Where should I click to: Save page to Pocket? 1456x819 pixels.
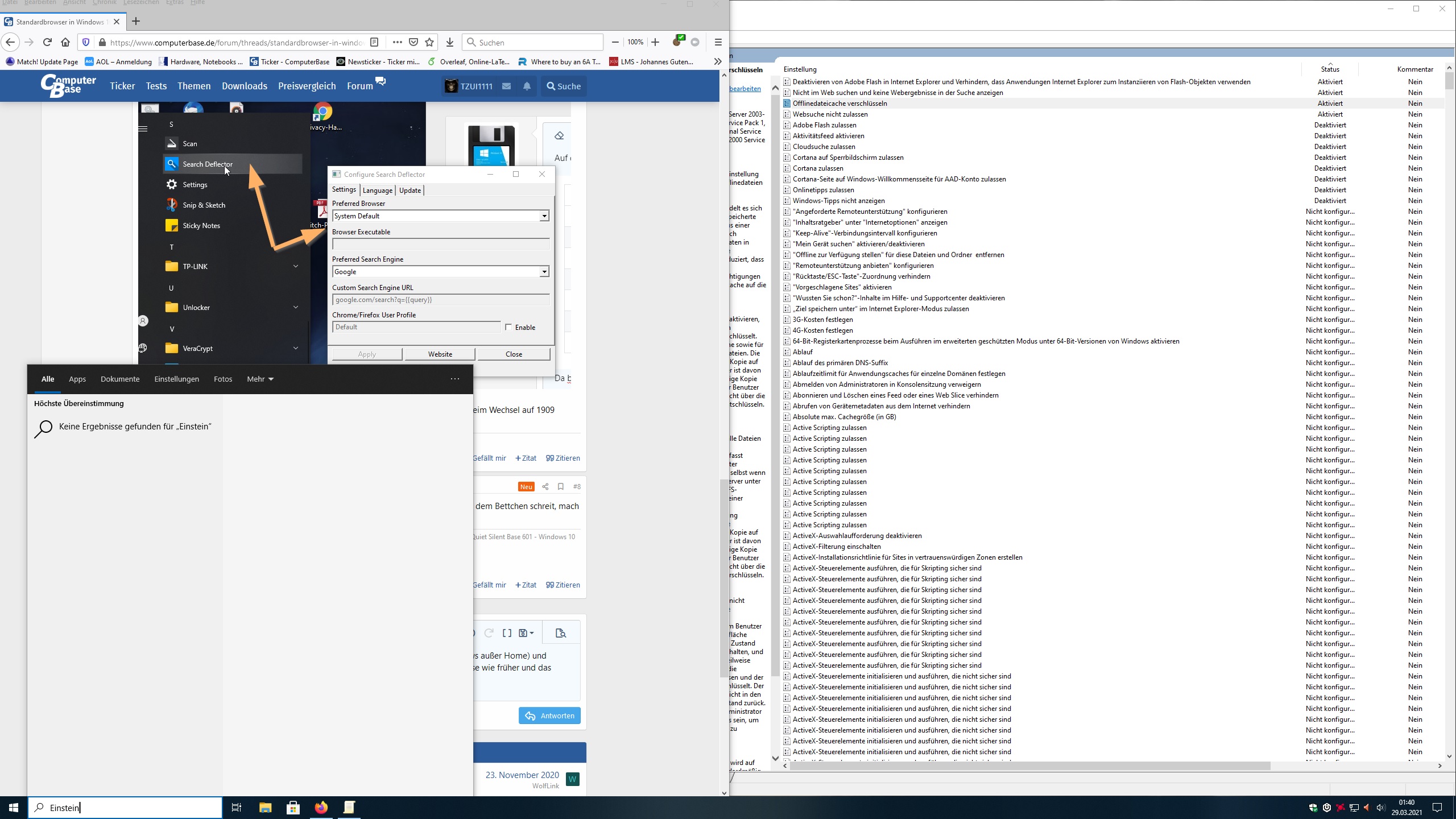click(x=413, y=42)
